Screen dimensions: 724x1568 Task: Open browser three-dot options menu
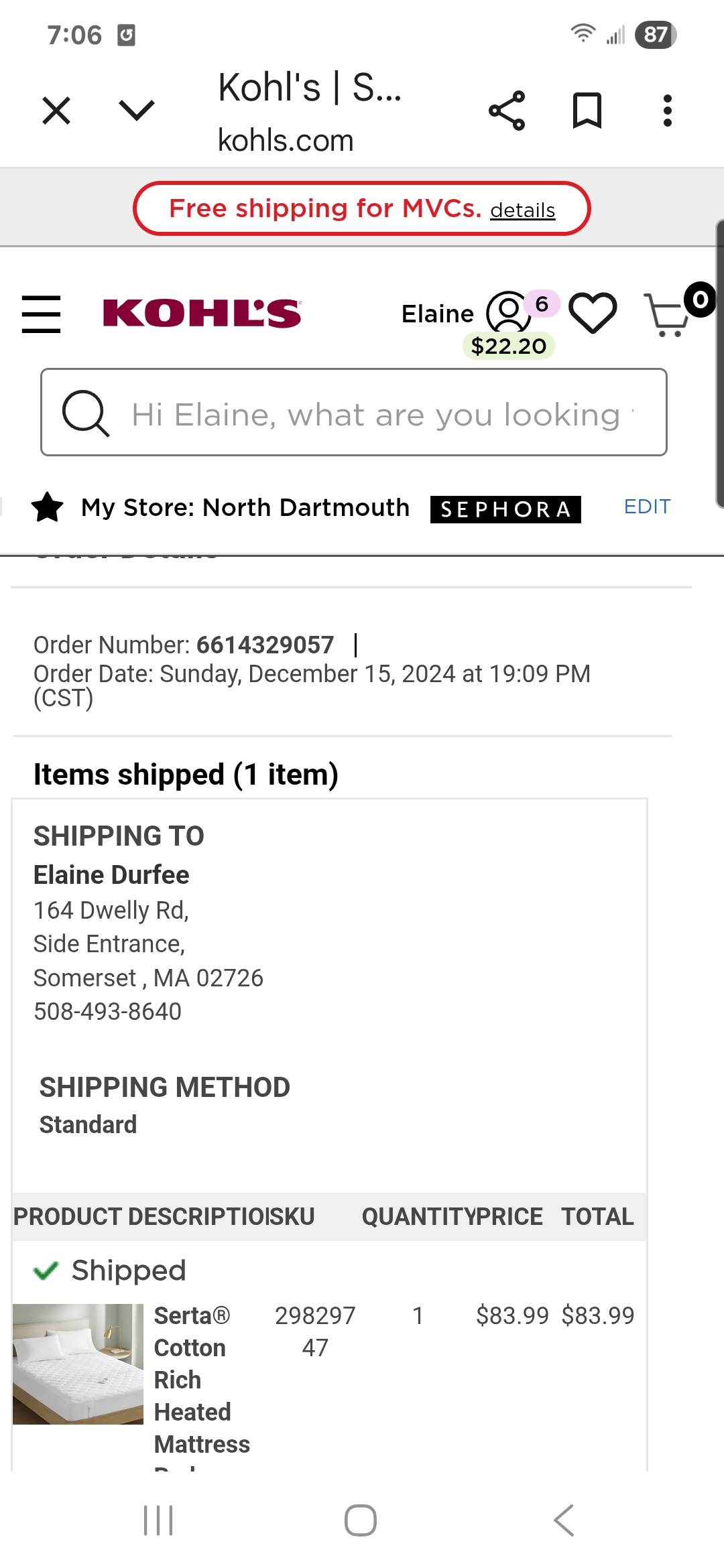[x=667, y=111]
